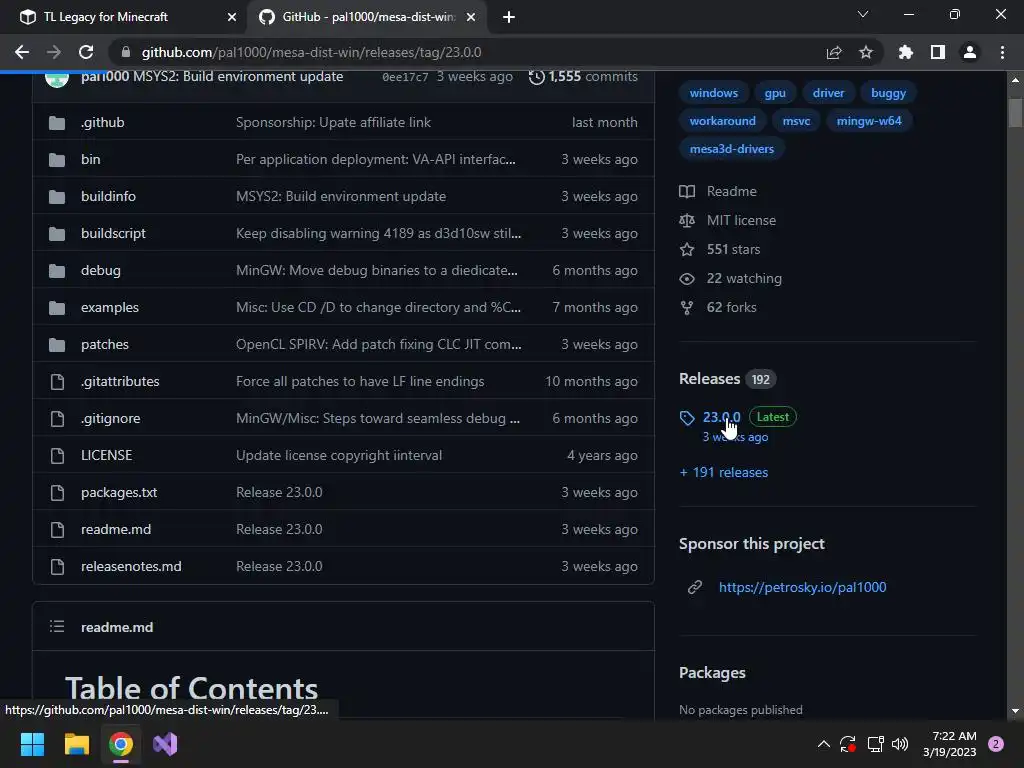Open commit hash 0ee17c7
Image resolution: width=1024 pixels, height=768 pixels.
(x=405, y=77)
